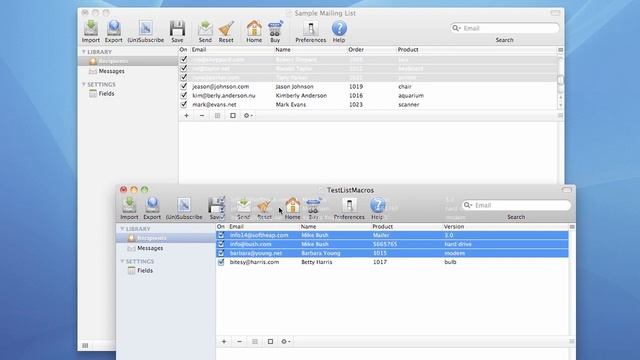Click square view button under Sample Mailing List table

pyautogui.click(x=233, y=116)
